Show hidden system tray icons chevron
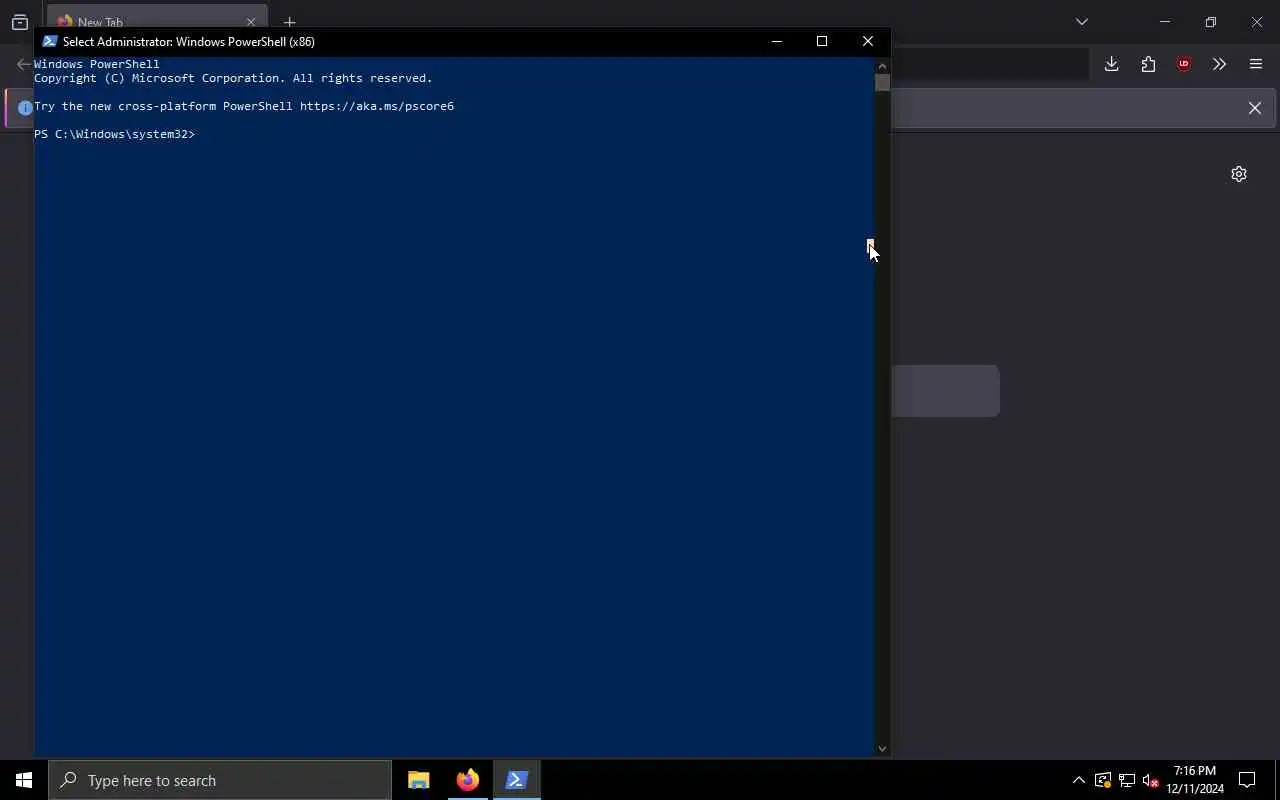This screenshot has width=1280, height=800. tap(1079, 780)
